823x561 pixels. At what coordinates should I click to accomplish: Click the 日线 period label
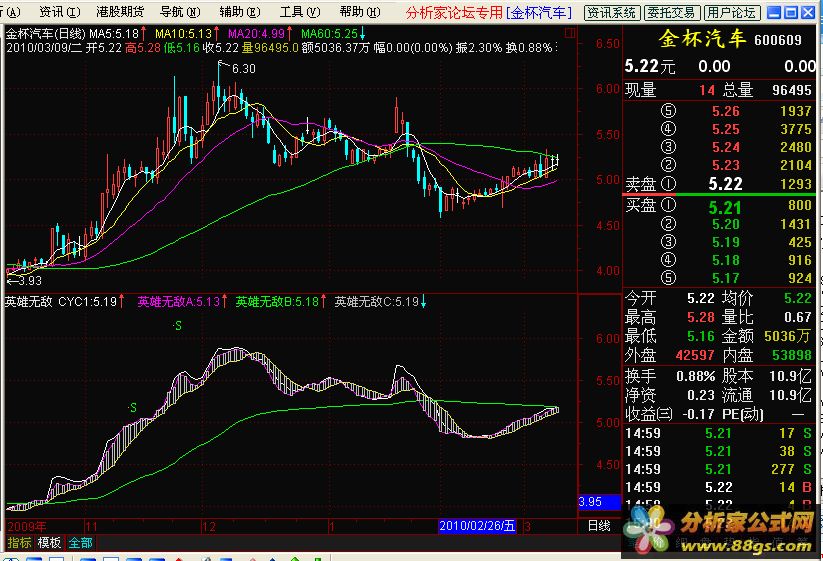pyautogui.click(x=599, y=526)
